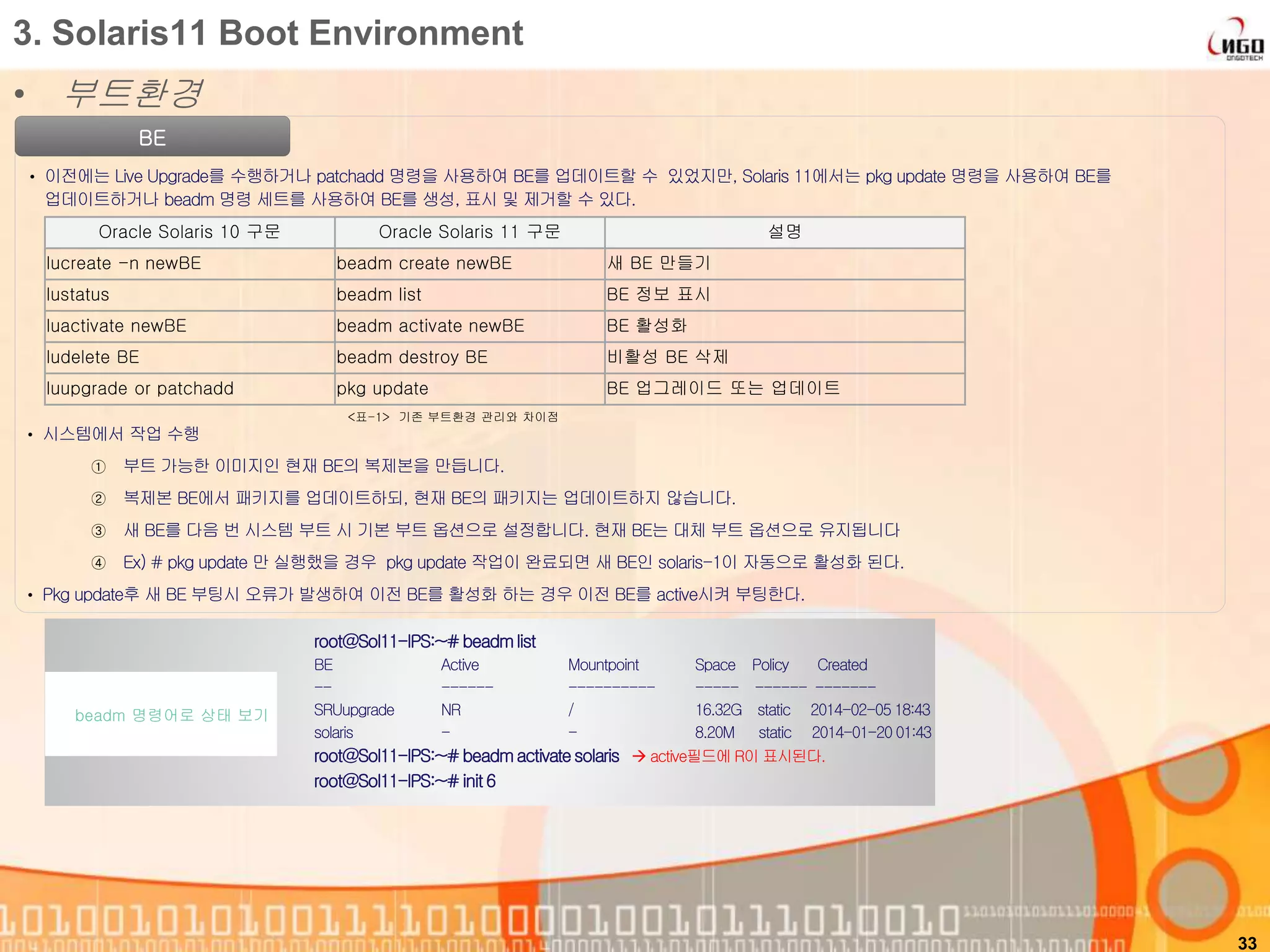The width and height of the screenshot is (1270, 952).
Task: Click the NR active flag value
Action: pyautogui.click(x=451, y=710)
